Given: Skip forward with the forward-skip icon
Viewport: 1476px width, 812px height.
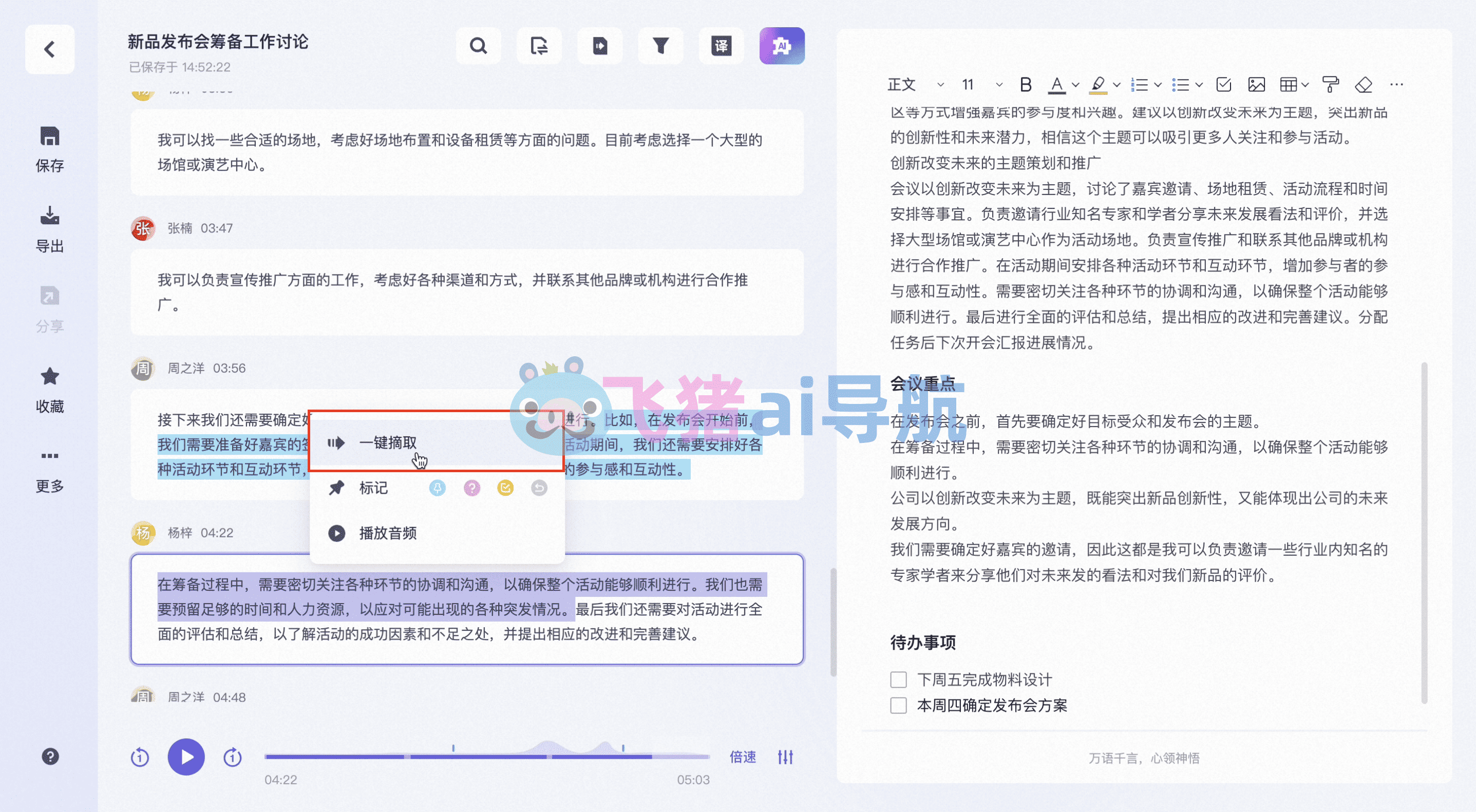Looking at the screenshot, I should click(232, 757).
